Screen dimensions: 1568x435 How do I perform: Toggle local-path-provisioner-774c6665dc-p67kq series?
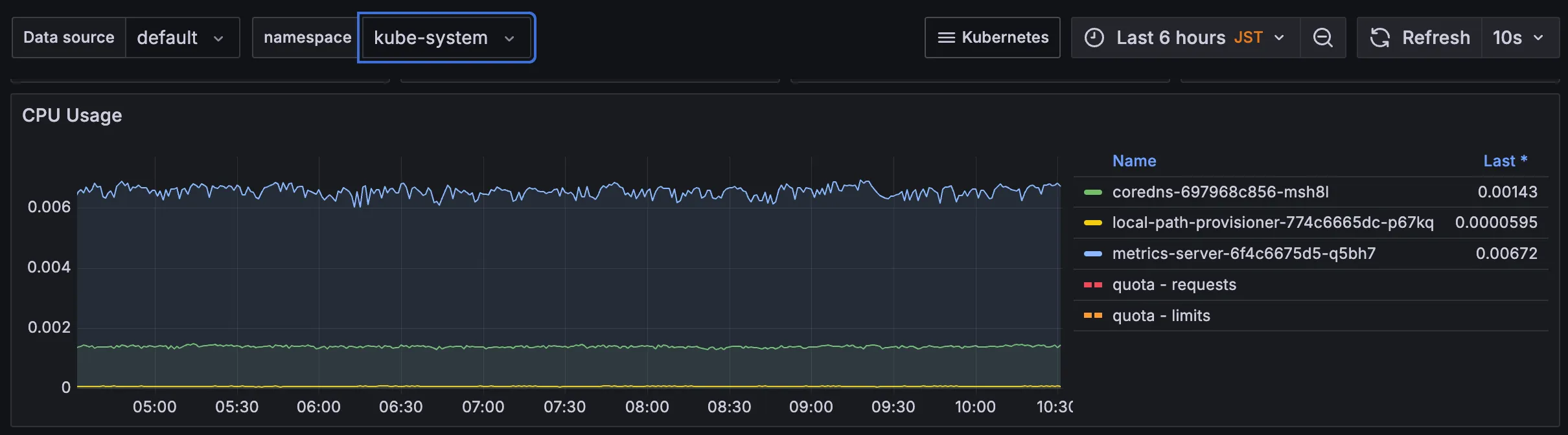click(x=1273, y=223)
